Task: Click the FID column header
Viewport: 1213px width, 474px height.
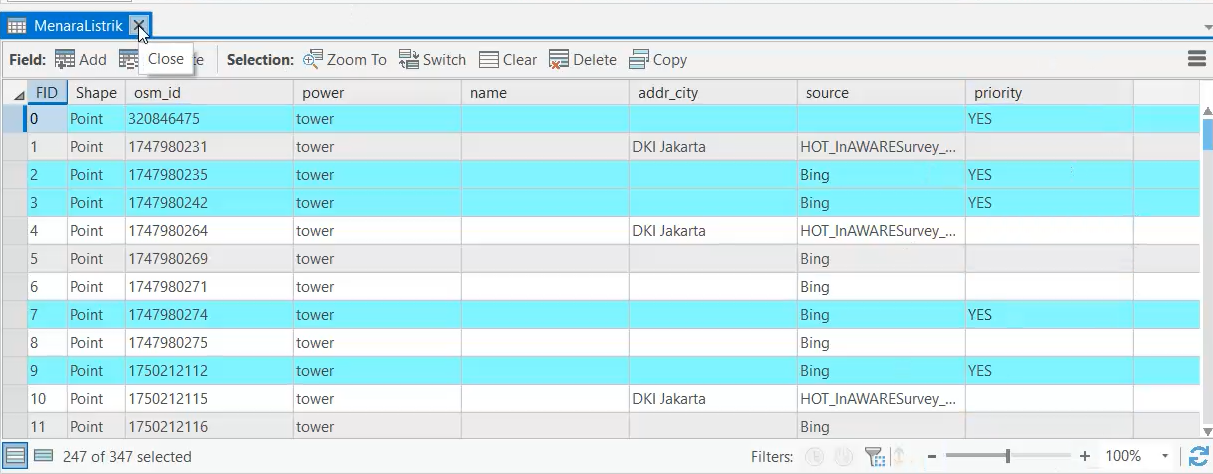Action: 47,92
